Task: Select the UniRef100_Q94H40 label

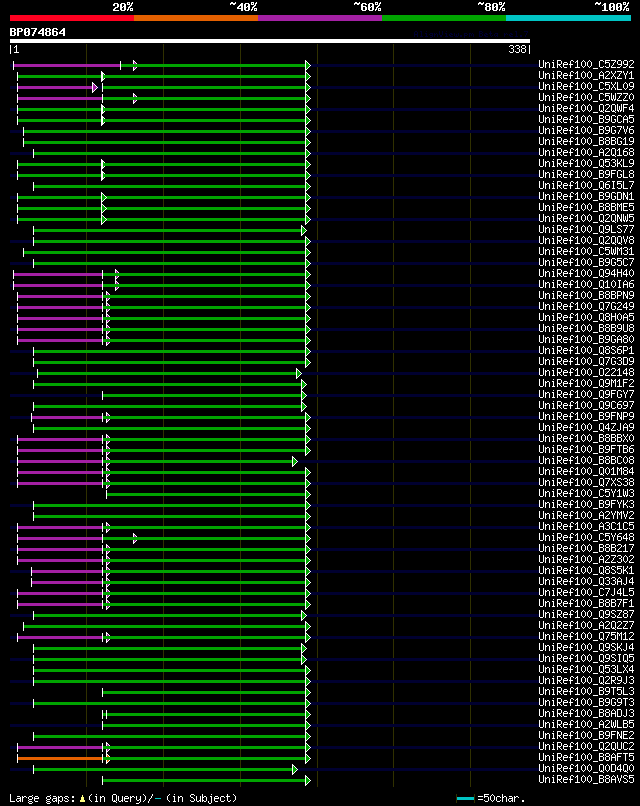Action: pyautogui.click(x=586, y=273)
